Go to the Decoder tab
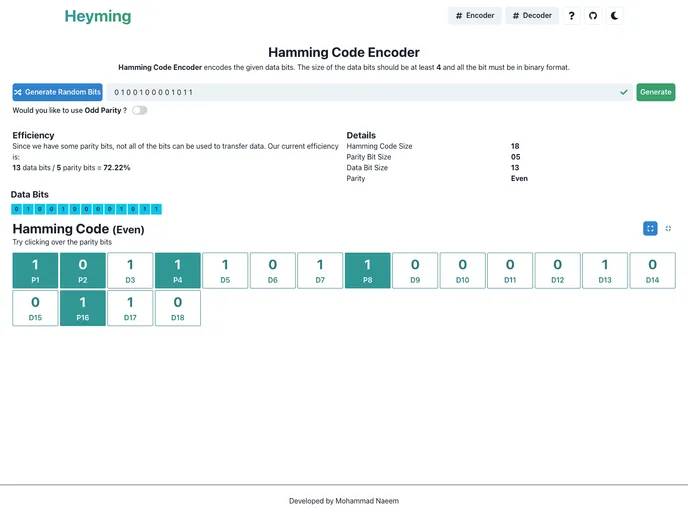This screenshot has width=688, height=512. pos(532,16)
